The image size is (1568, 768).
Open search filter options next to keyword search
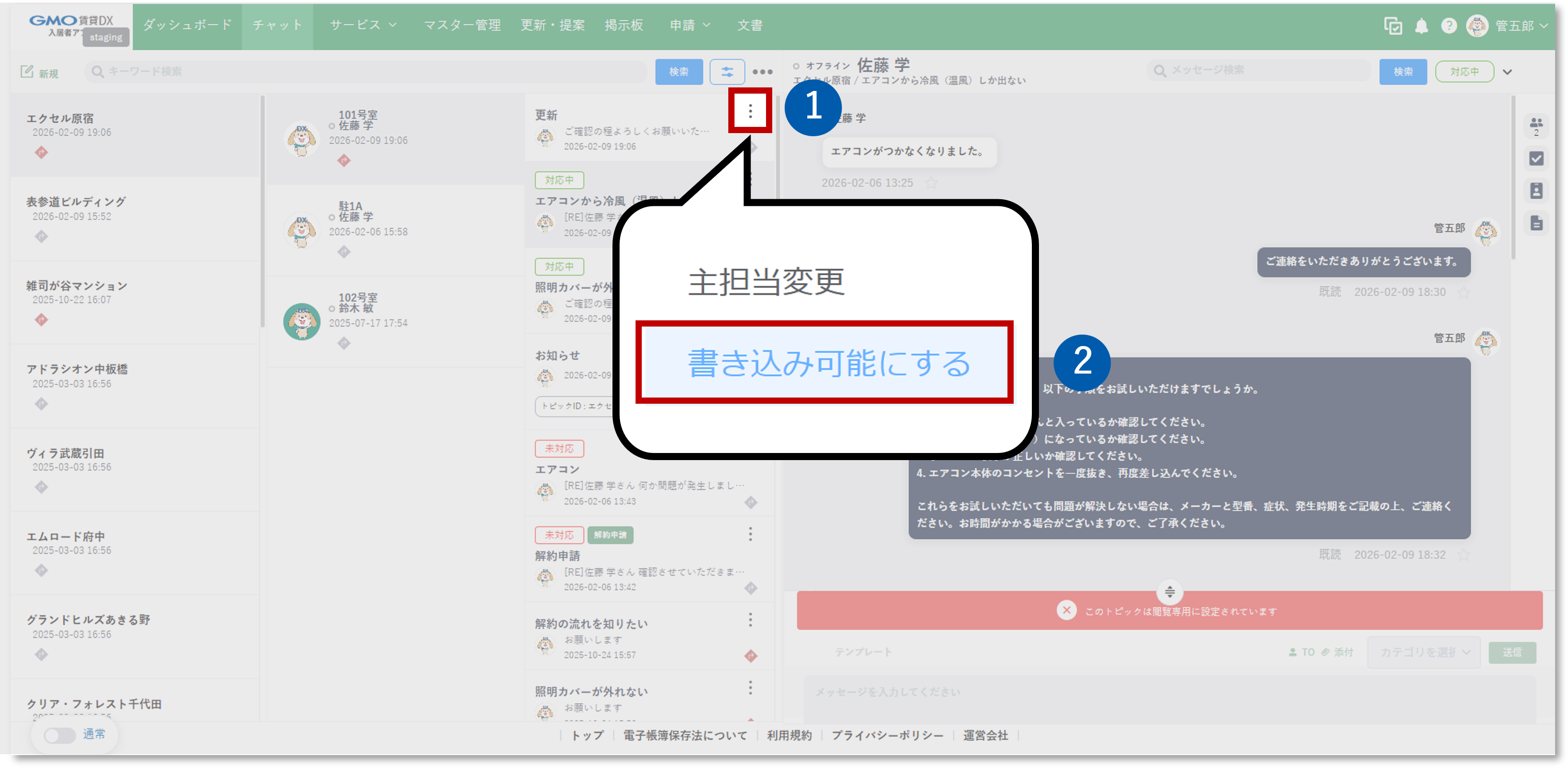pyautogui.click(x=727, y=71)
